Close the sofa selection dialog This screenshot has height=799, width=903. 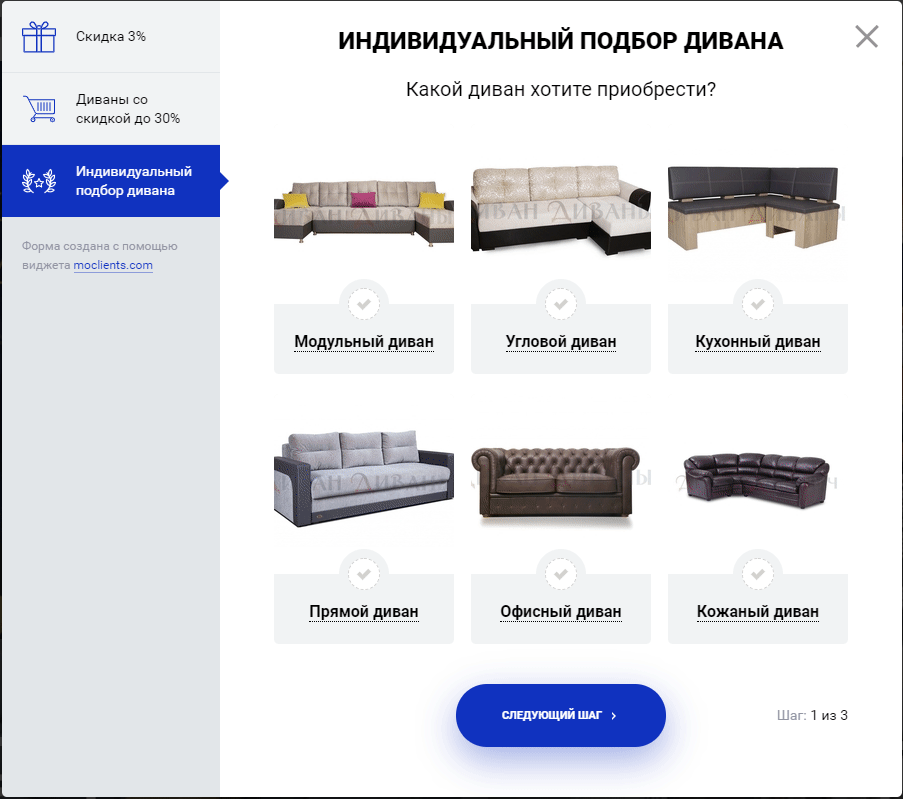[x=867, y=37]
